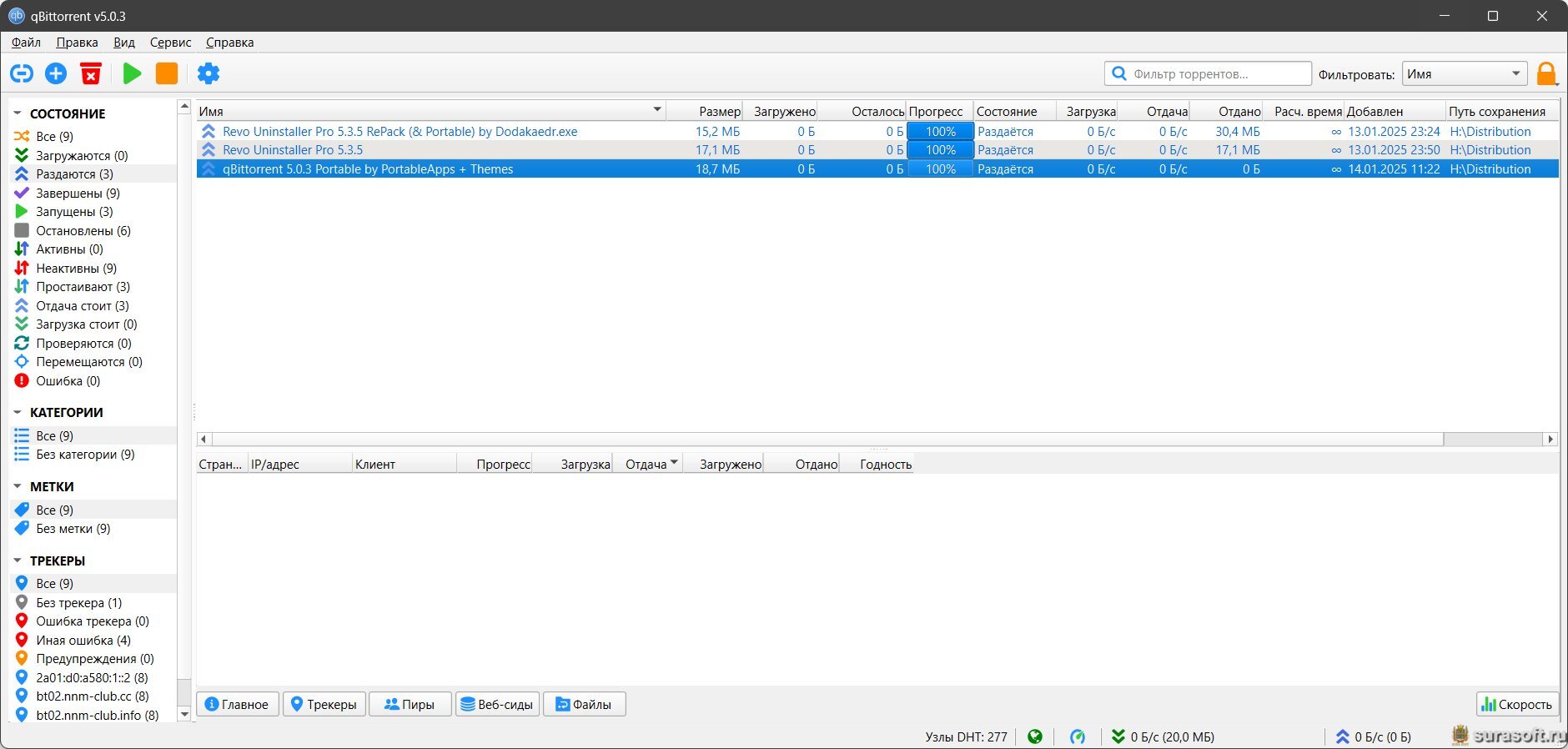Image resolution: width=1568 pixels, height=749 pixels.
Task: Select the Revo Uninstaller Pro 5.3.5 RePack torrent
Action: [877, 131]
